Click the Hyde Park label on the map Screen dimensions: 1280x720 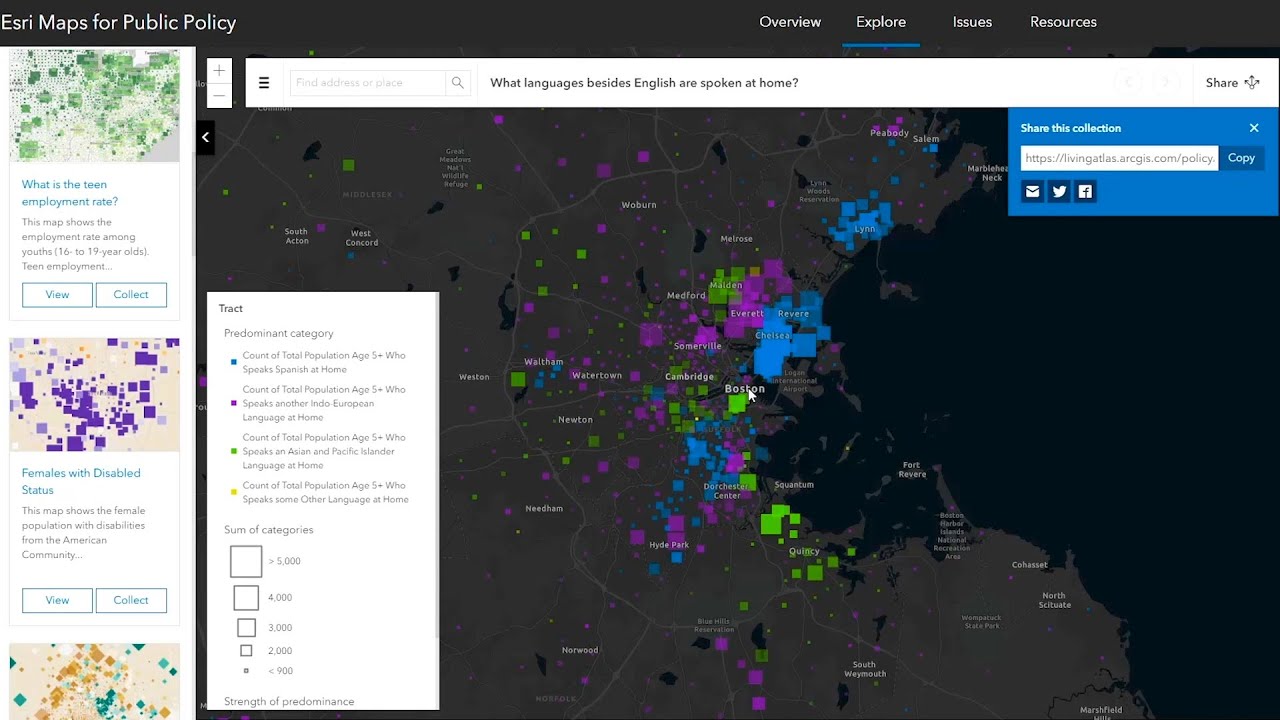669,545
